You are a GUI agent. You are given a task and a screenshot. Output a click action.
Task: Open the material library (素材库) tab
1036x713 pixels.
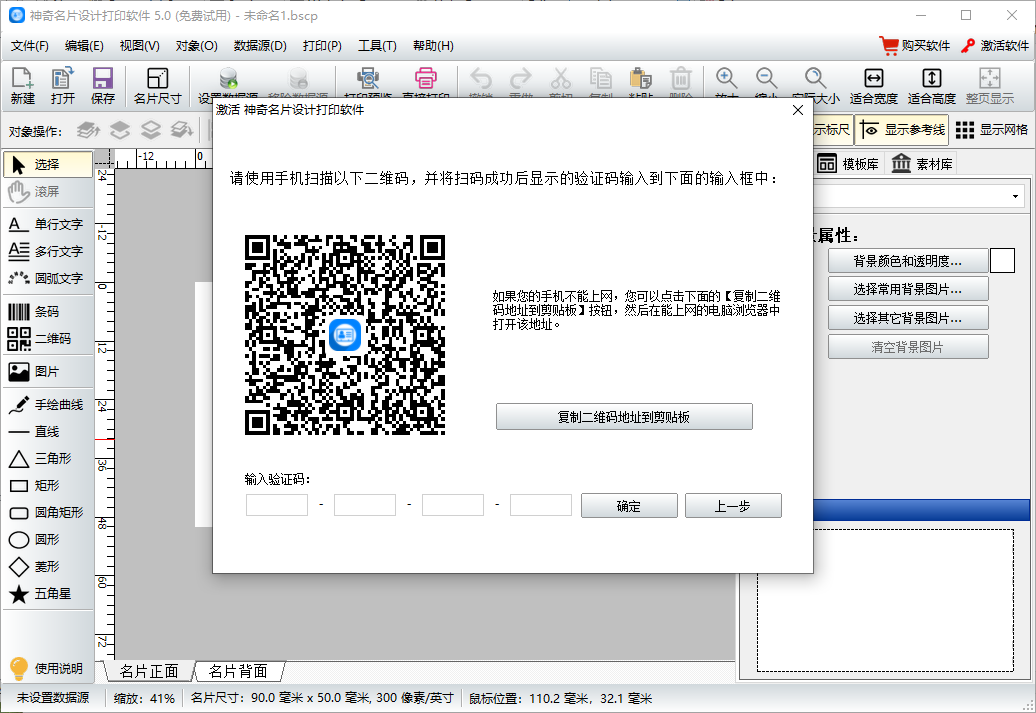[922, 164]
